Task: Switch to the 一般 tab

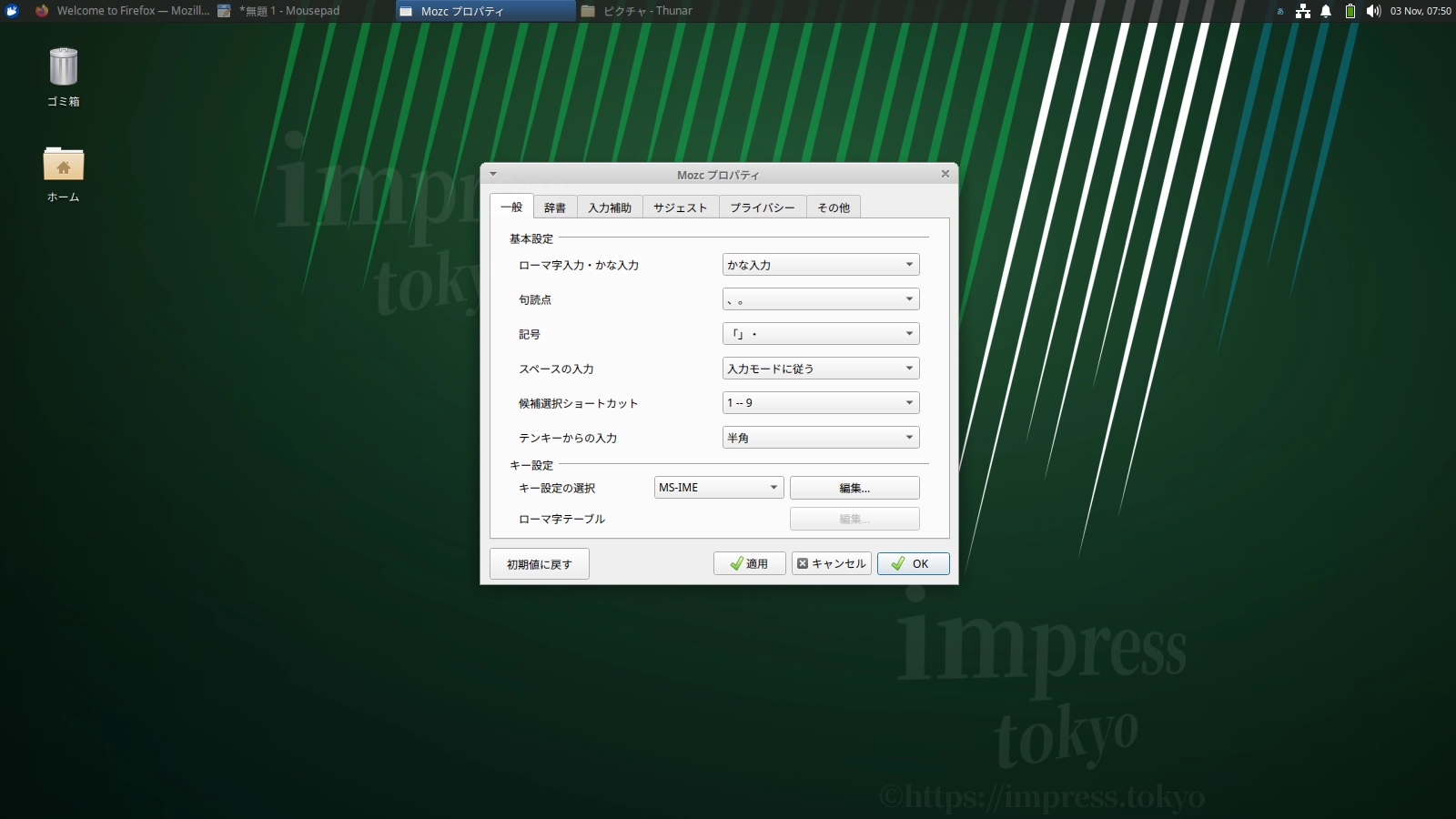Action: coord(511,207)
